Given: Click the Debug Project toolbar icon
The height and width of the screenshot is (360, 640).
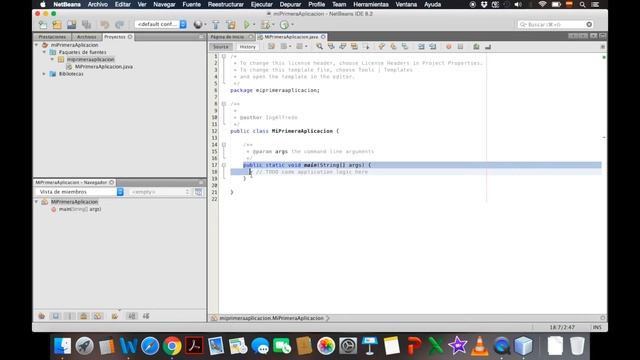Looking at the screenshot, I should [265, 24].
